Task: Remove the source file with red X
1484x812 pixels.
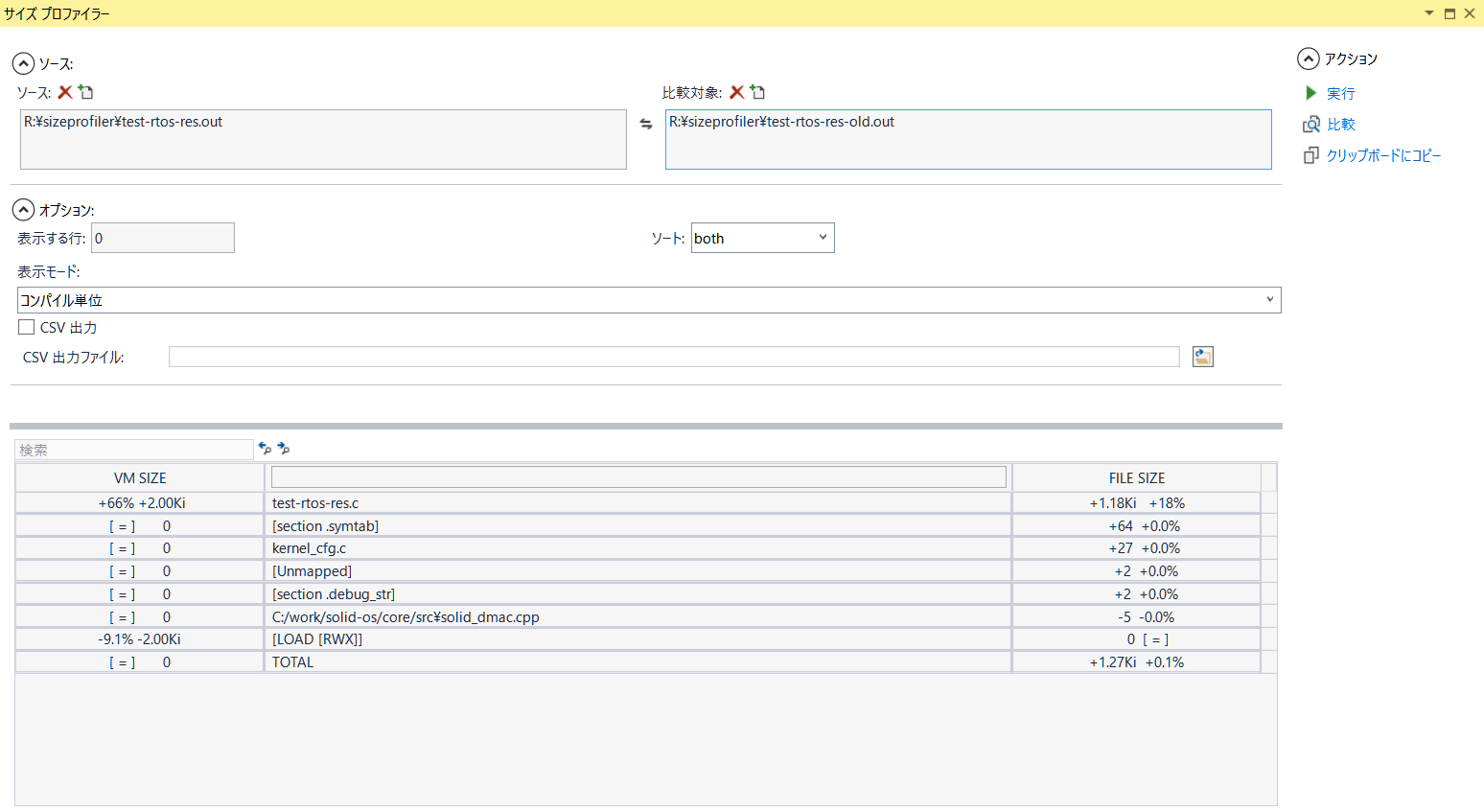Action: point(65,92)
